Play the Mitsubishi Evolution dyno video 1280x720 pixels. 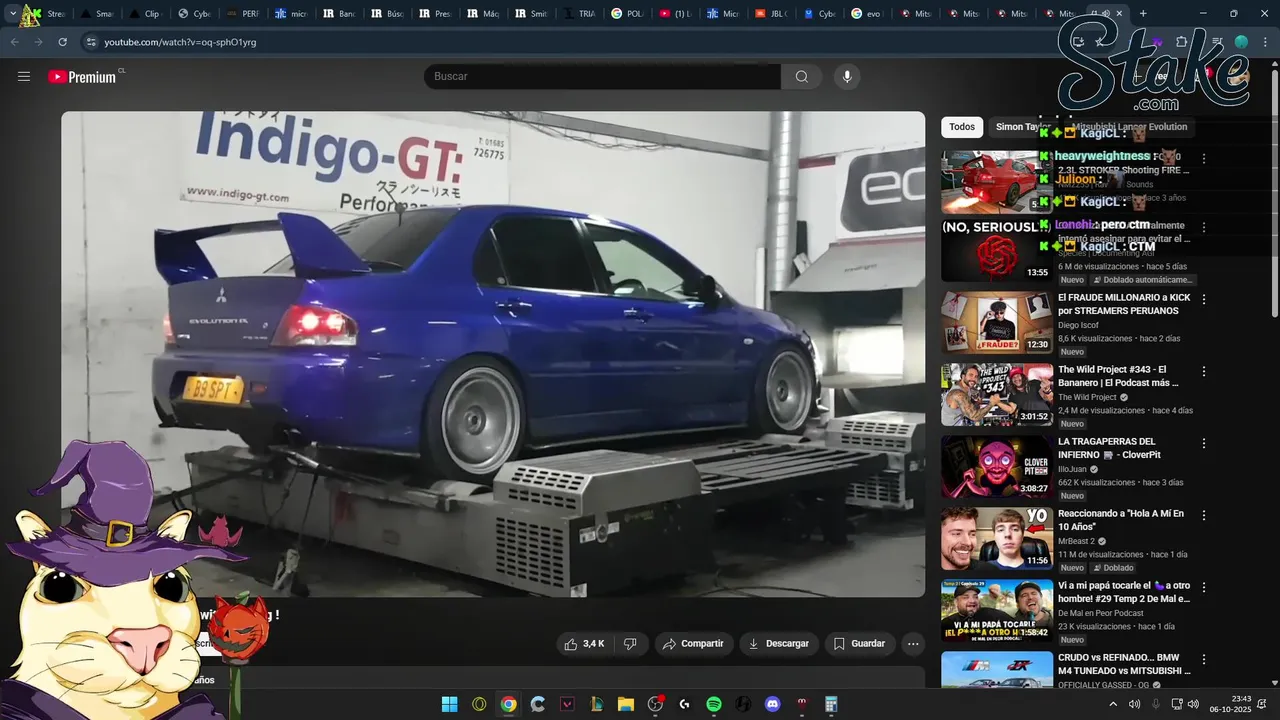pos(493,354)
